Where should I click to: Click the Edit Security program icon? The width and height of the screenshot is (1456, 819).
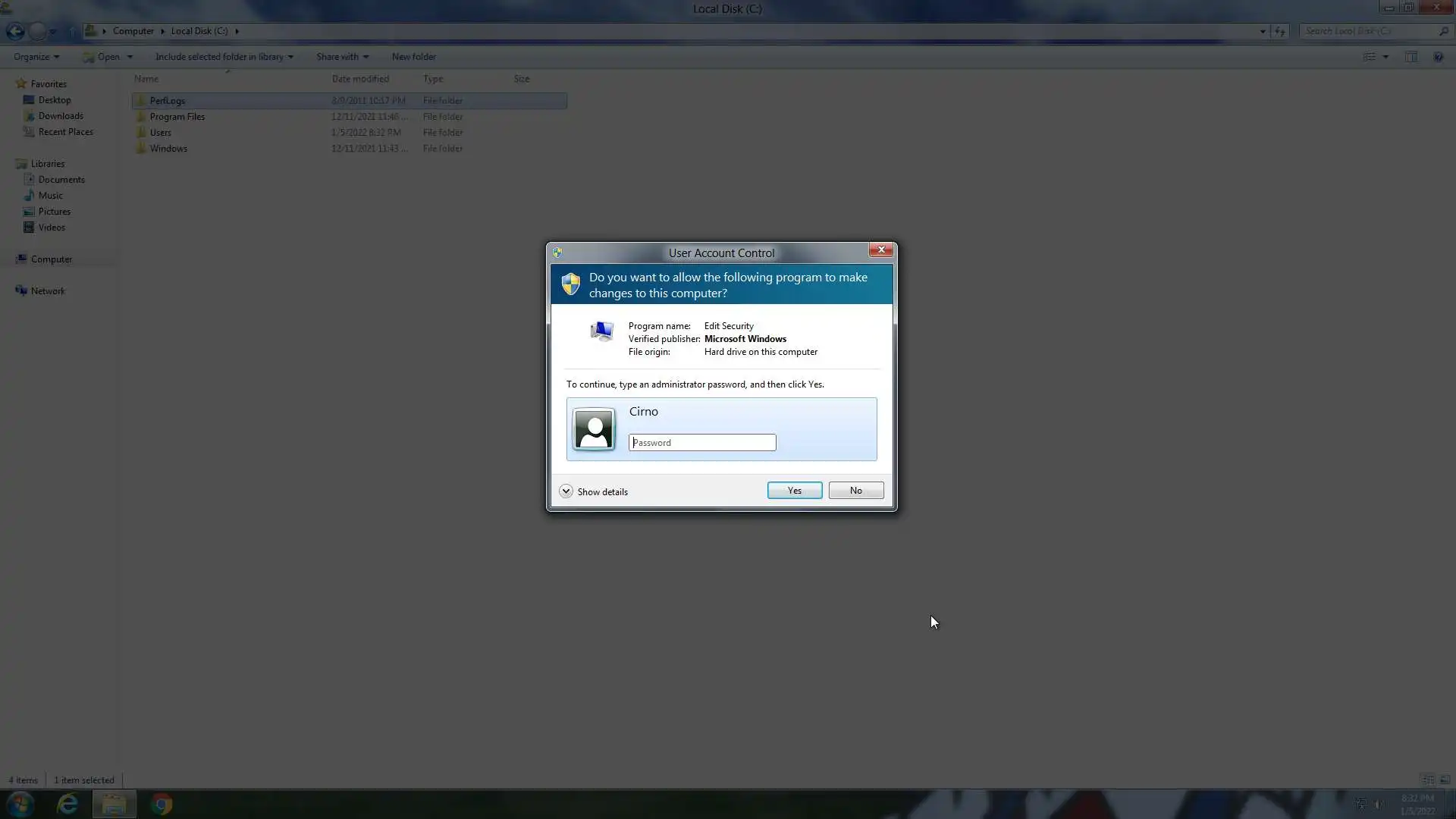[x=602, y=331]
